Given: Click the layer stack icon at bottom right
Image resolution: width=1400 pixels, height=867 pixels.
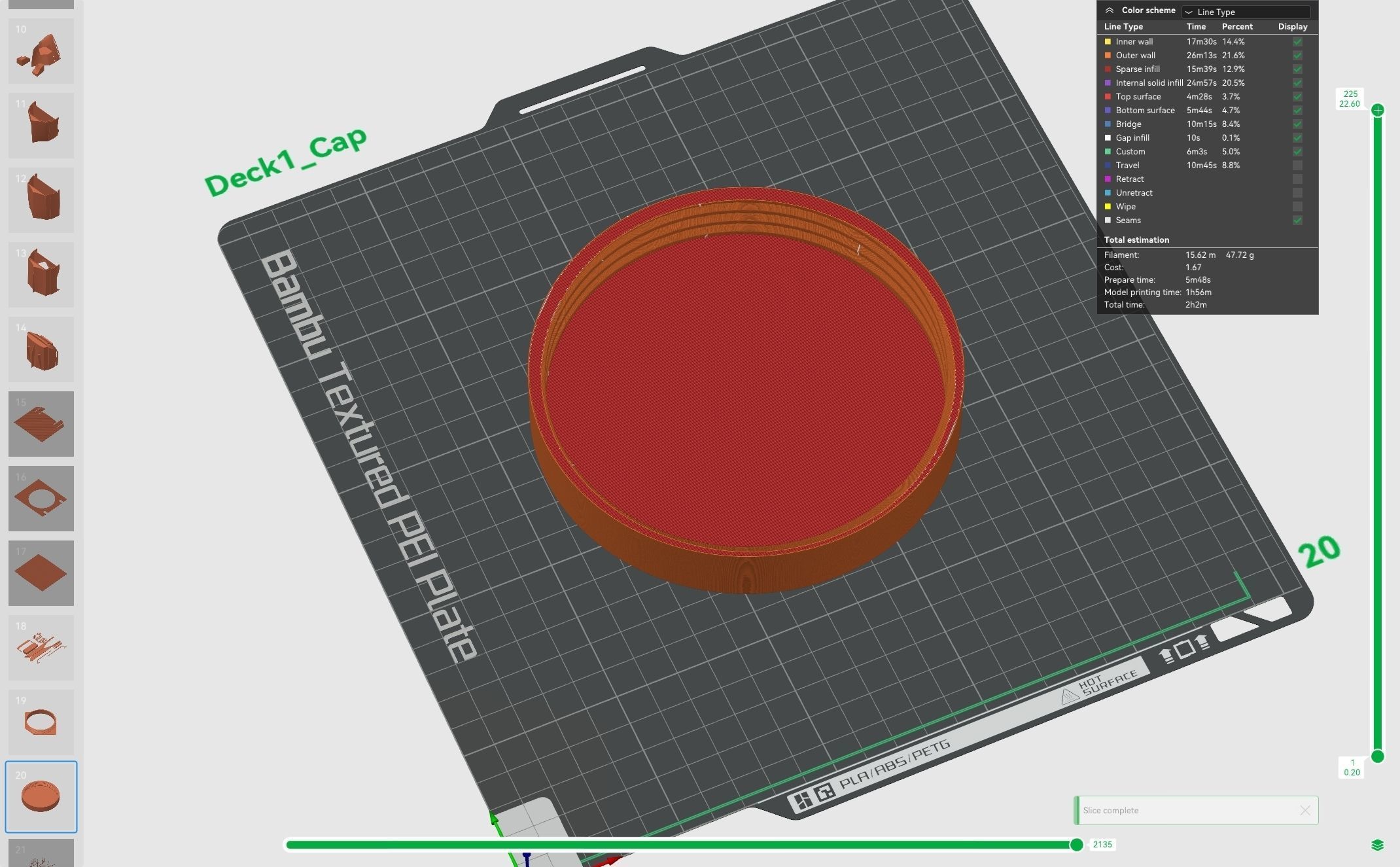Looking at the screenshot, I should pos(1377,845).
